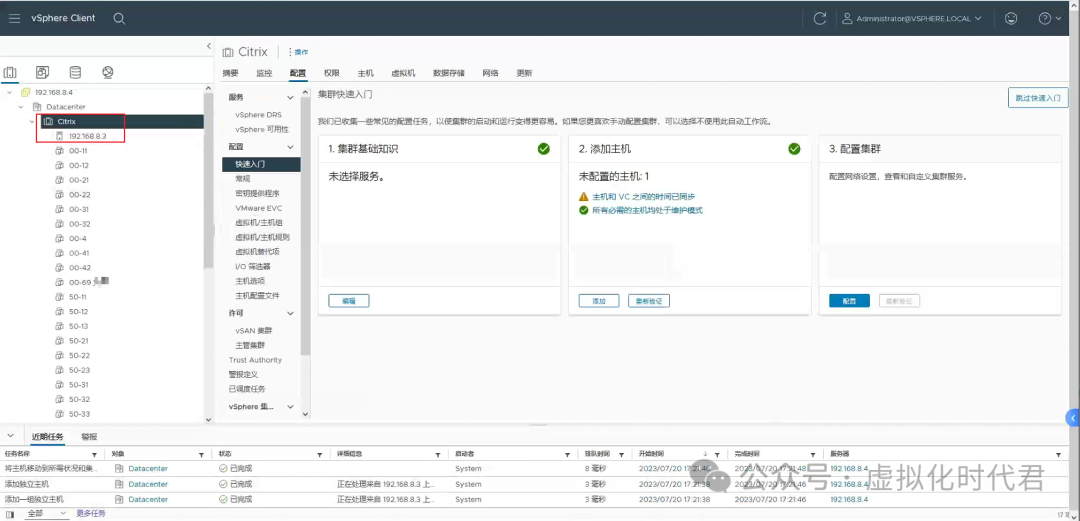Viewport: 1080px width, 521px height.
Task: Switch to Hosts and Clusters inventory view icon
Action: click(x=10, y=72)
